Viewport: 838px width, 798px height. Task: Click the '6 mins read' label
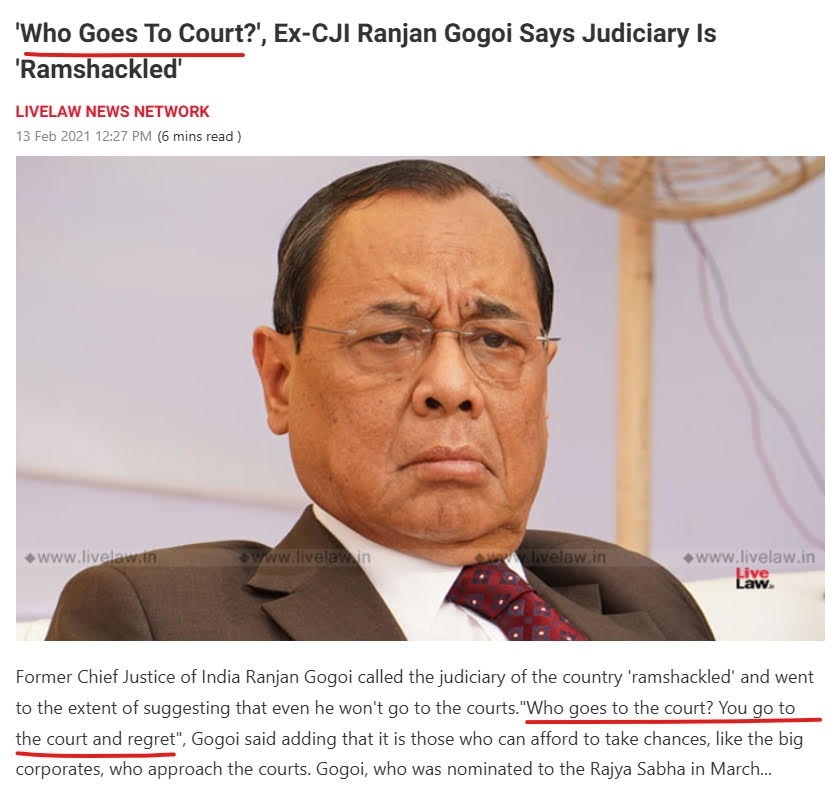pyautogui.click(x=199, y=136)
